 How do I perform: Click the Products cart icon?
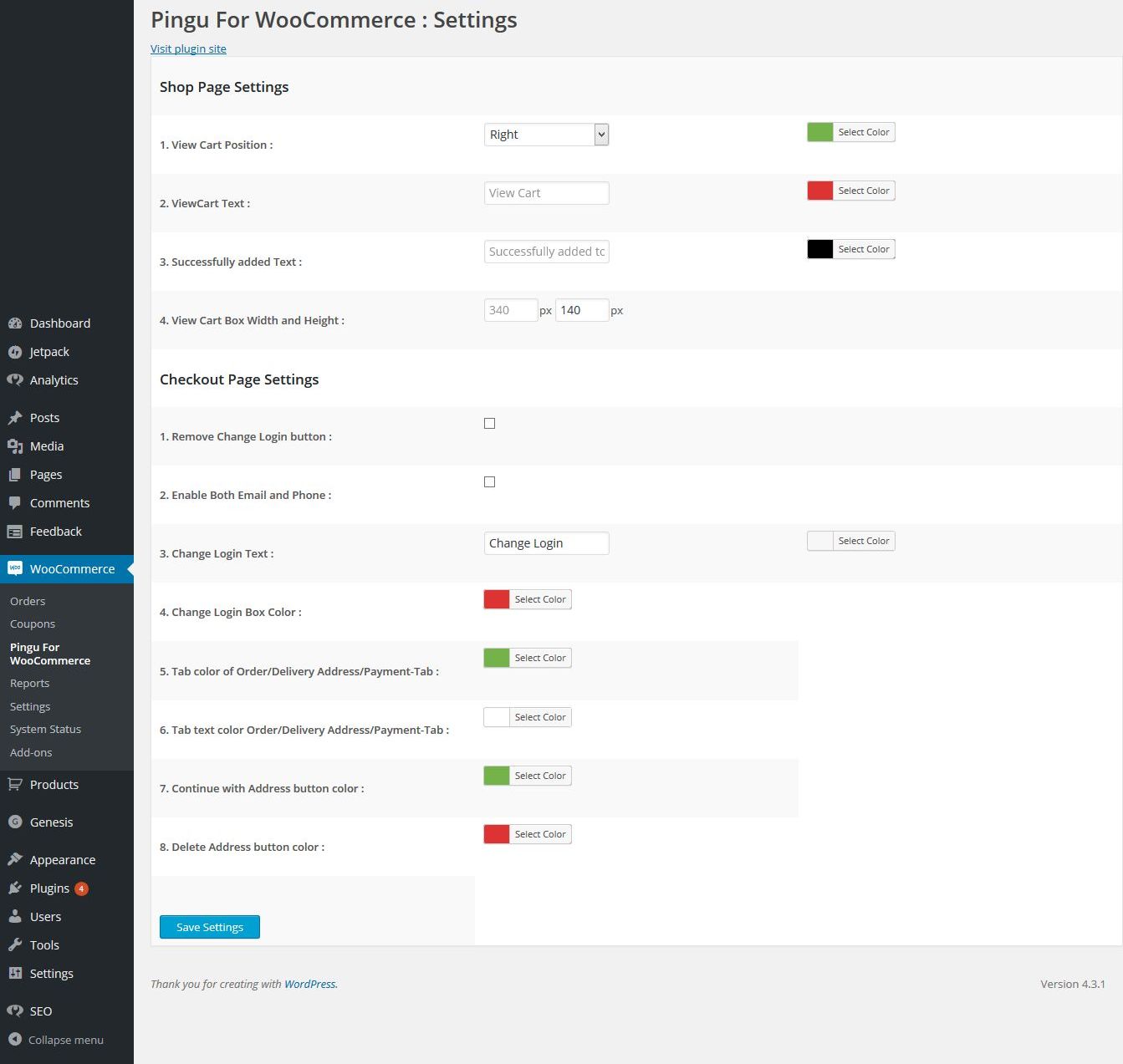(x=15, y=785)
